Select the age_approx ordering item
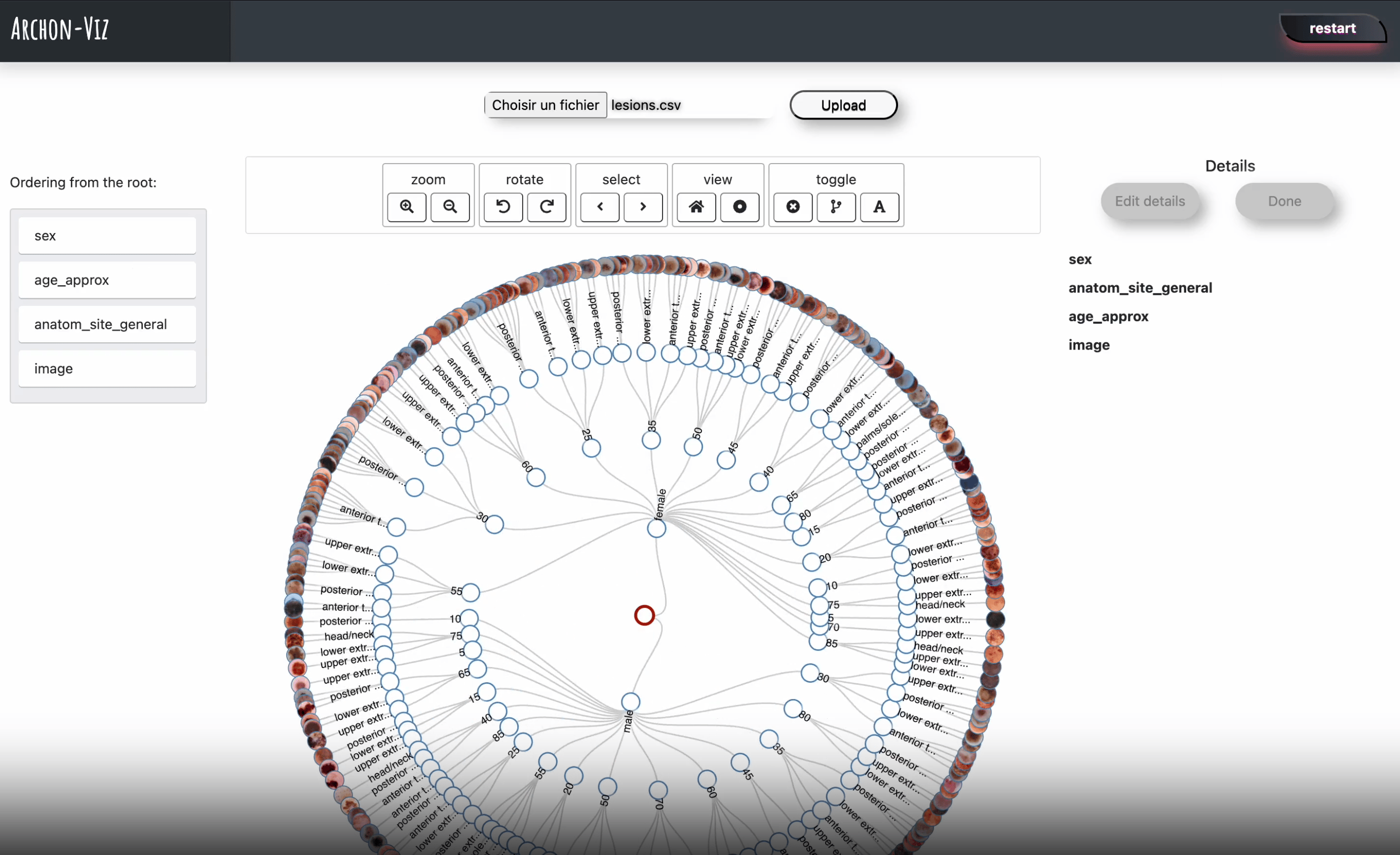 point(107,280)
